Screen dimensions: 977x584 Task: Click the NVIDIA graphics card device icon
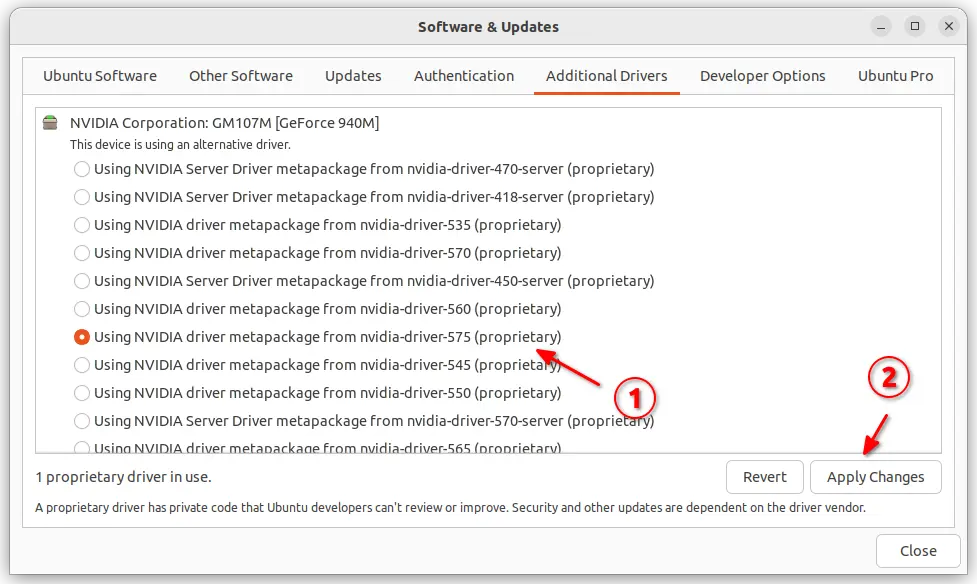pyautogui.click(x=50, y=122)
